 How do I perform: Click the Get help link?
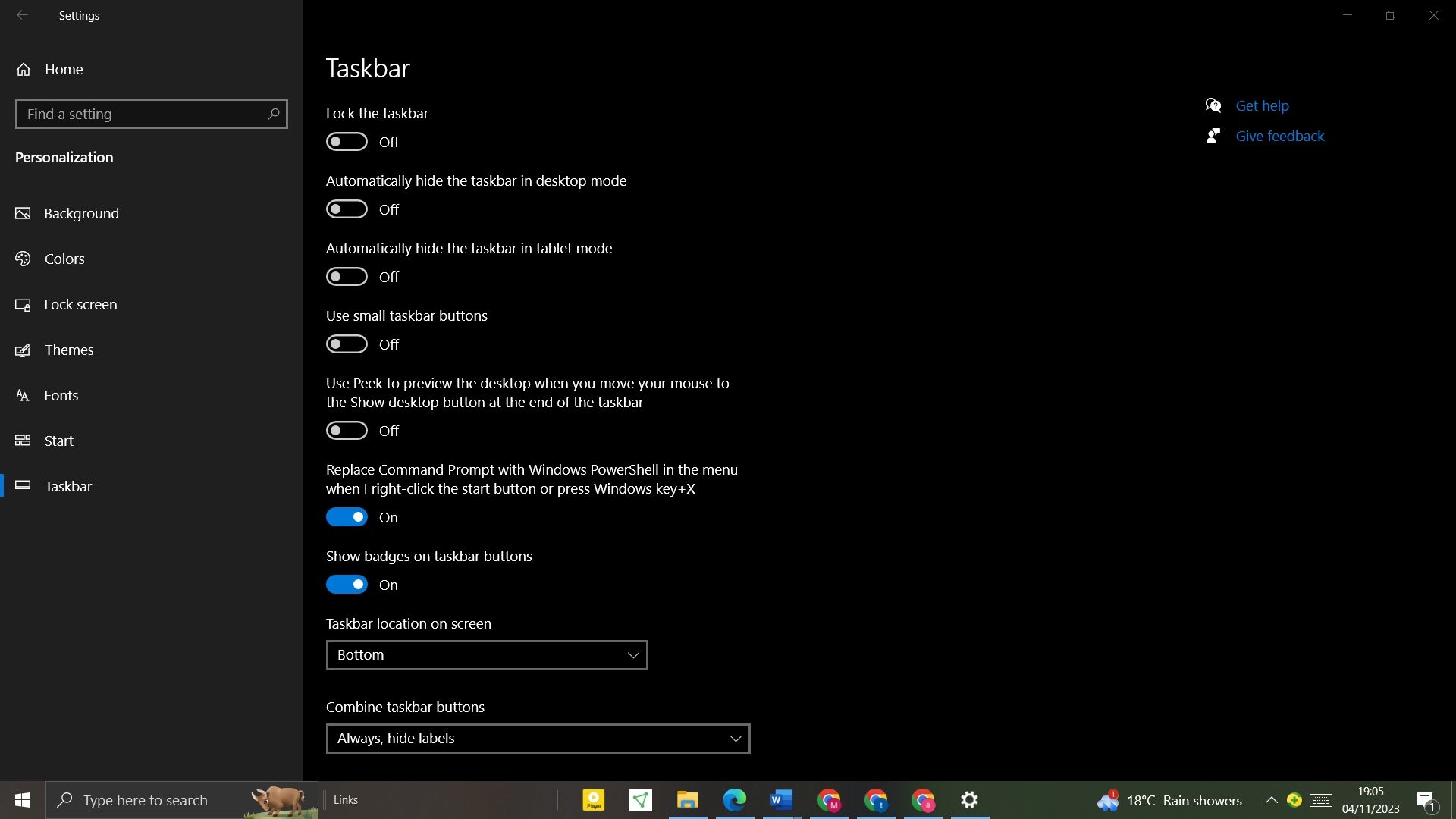coord(1262,105)
